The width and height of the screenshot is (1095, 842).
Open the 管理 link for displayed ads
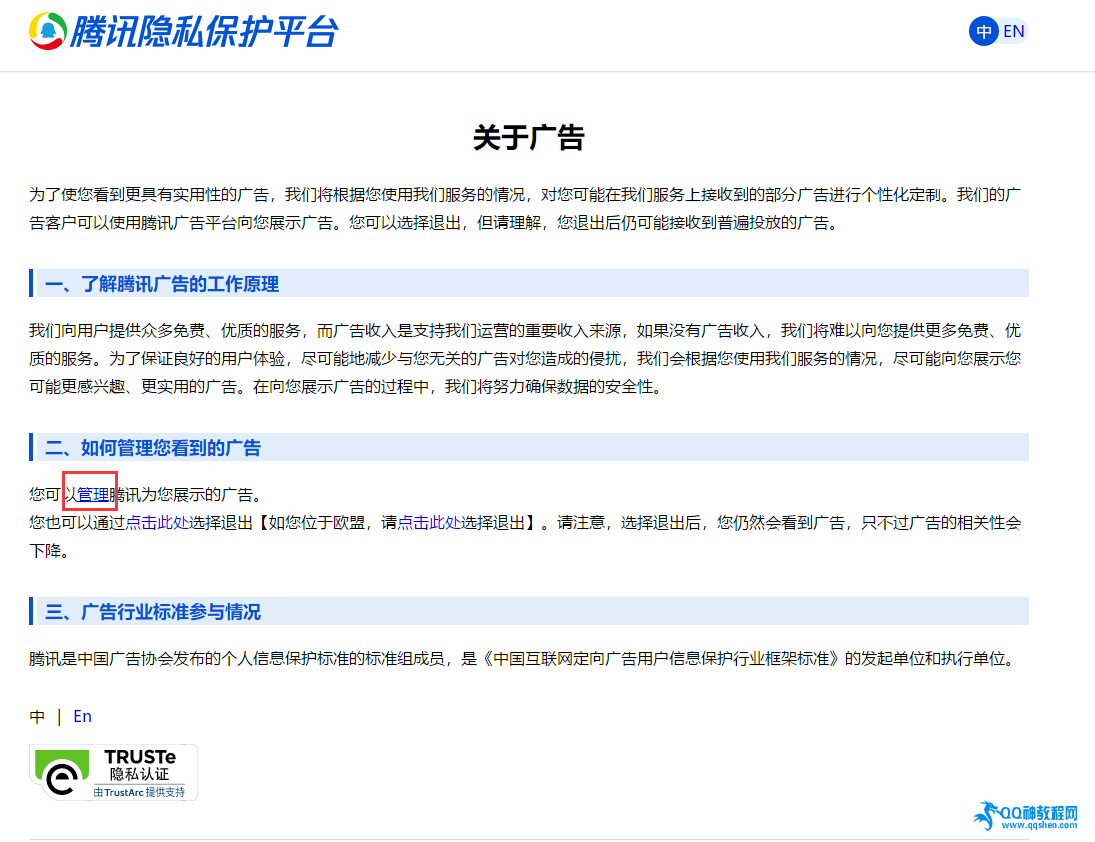click(93, 495)
